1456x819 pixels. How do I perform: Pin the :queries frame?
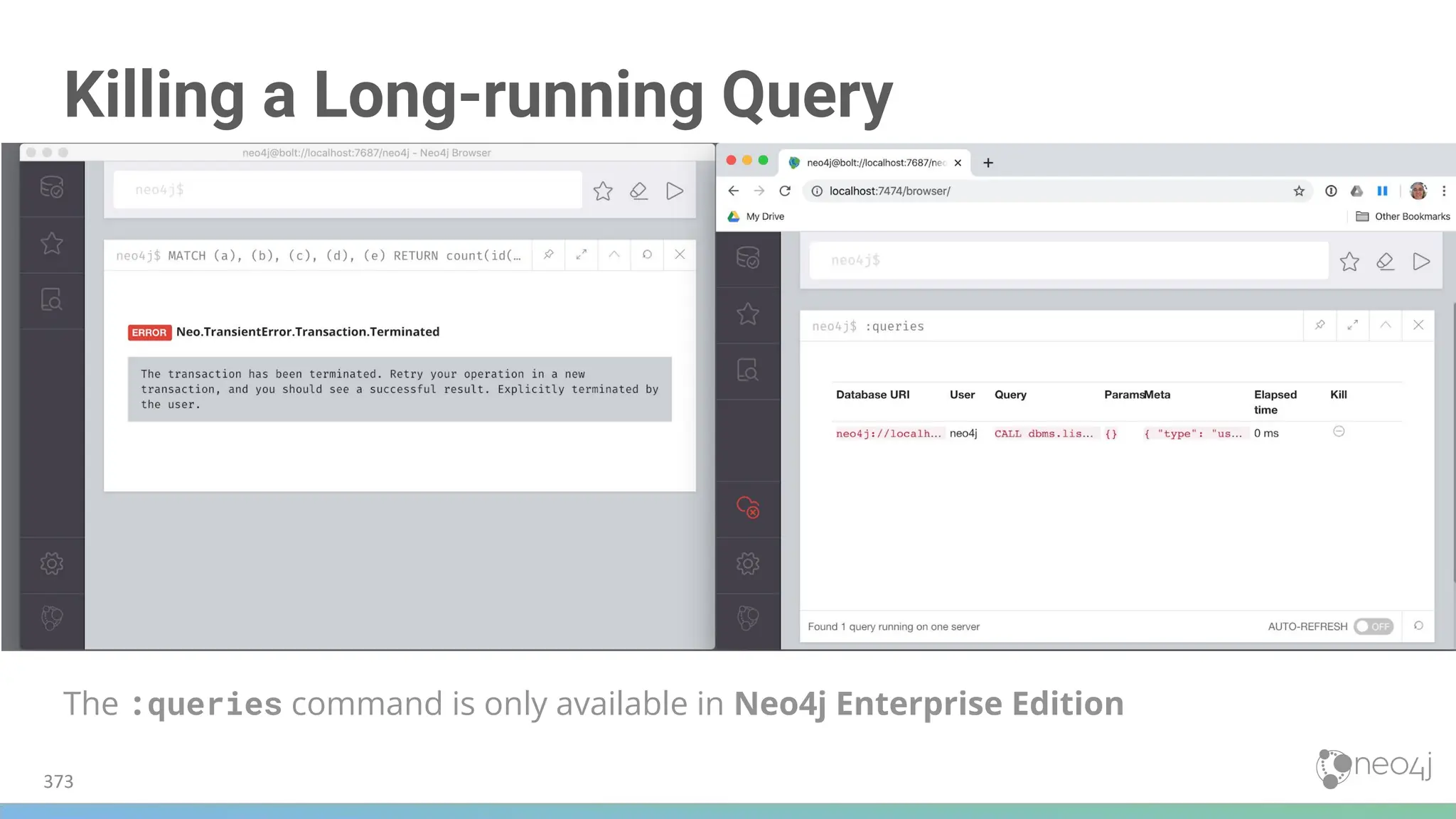1320,325
